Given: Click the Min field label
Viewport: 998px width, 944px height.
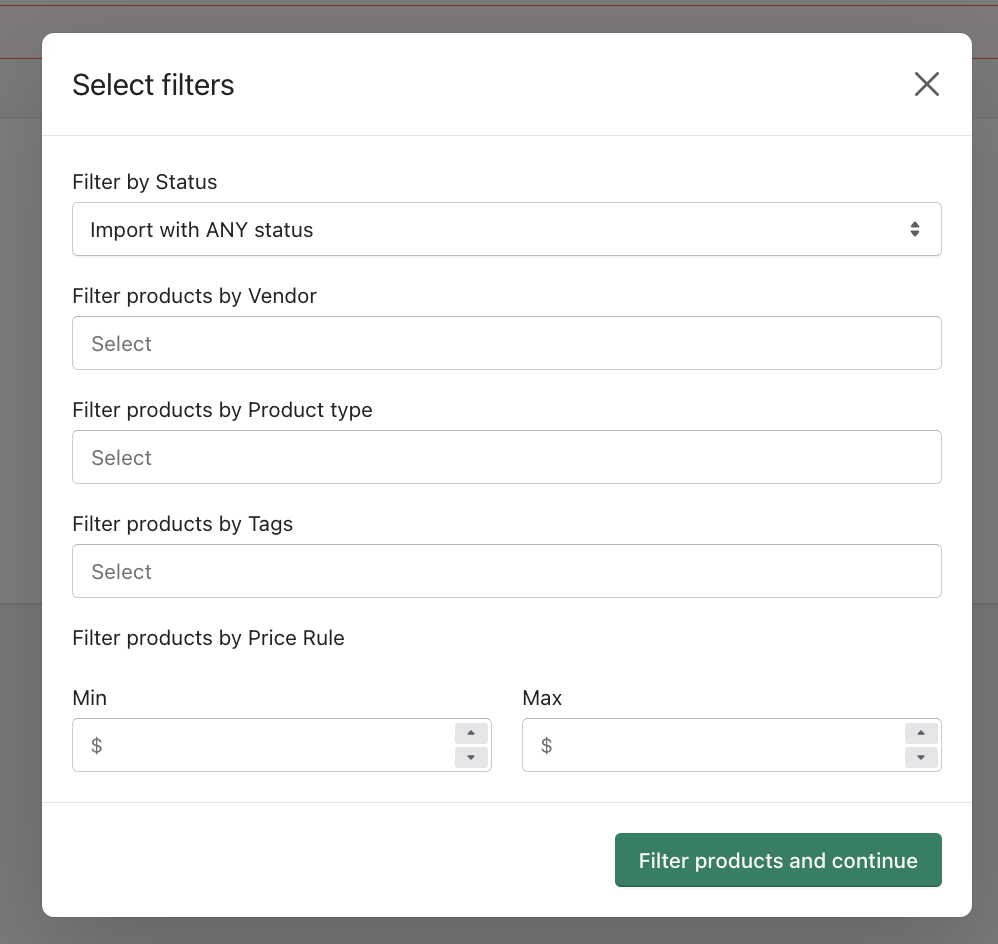Looking at the screenshot, I should [90, 698].
